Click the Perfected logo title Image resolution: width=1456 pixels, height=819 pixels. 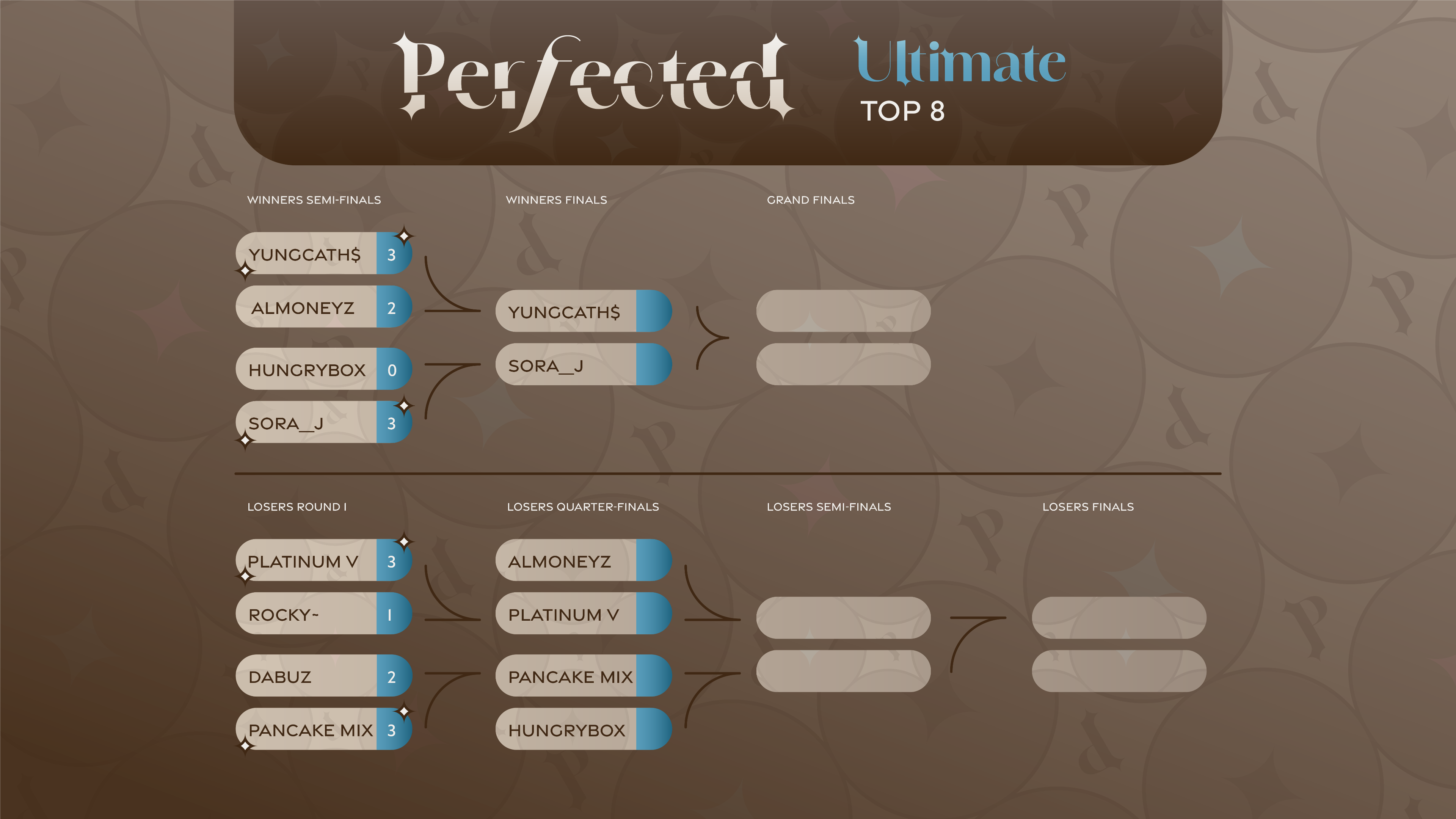pos(593,79)
